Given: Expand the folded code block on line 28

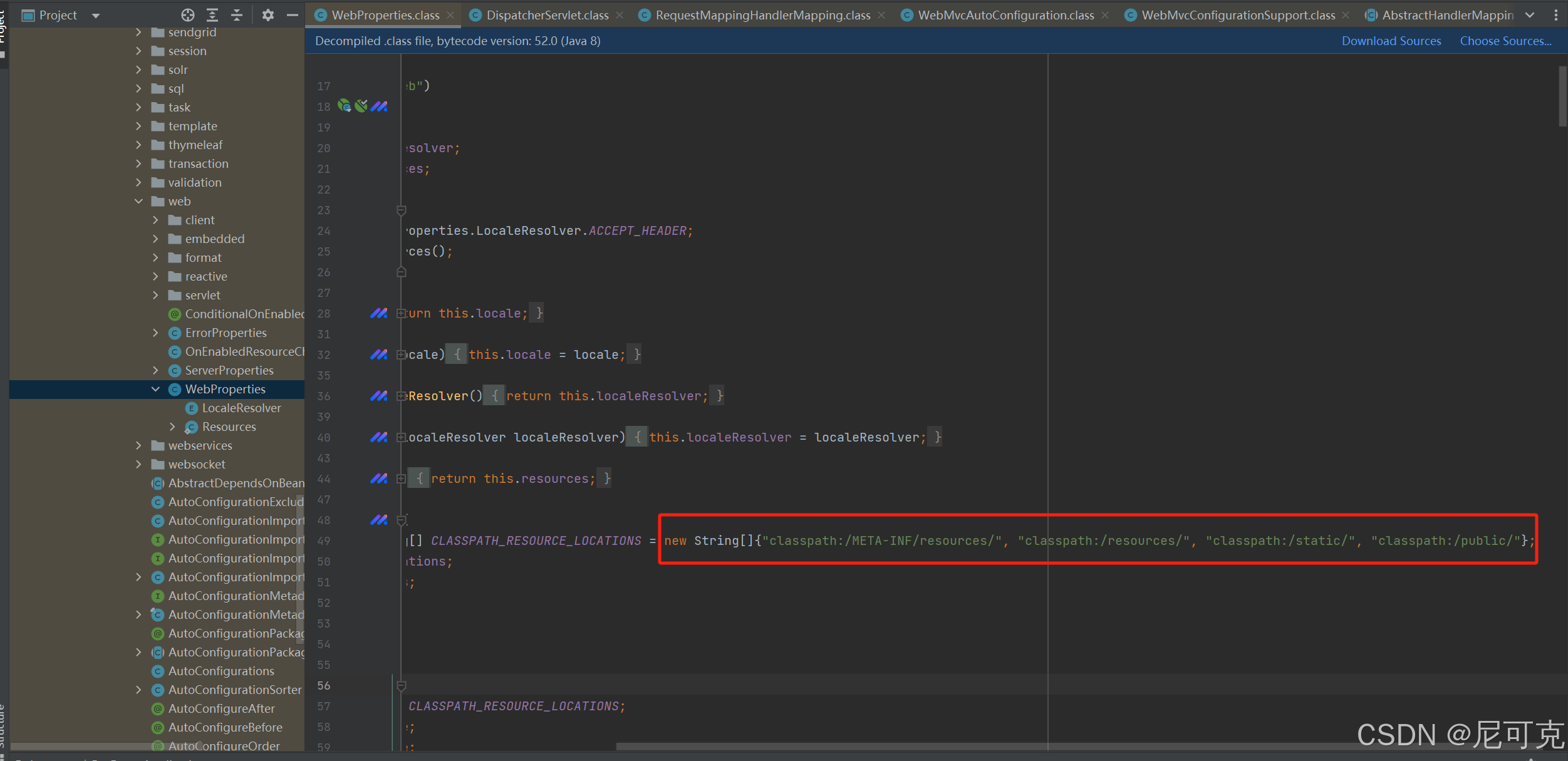Looking at the screenshot, I should coord(401,313).
